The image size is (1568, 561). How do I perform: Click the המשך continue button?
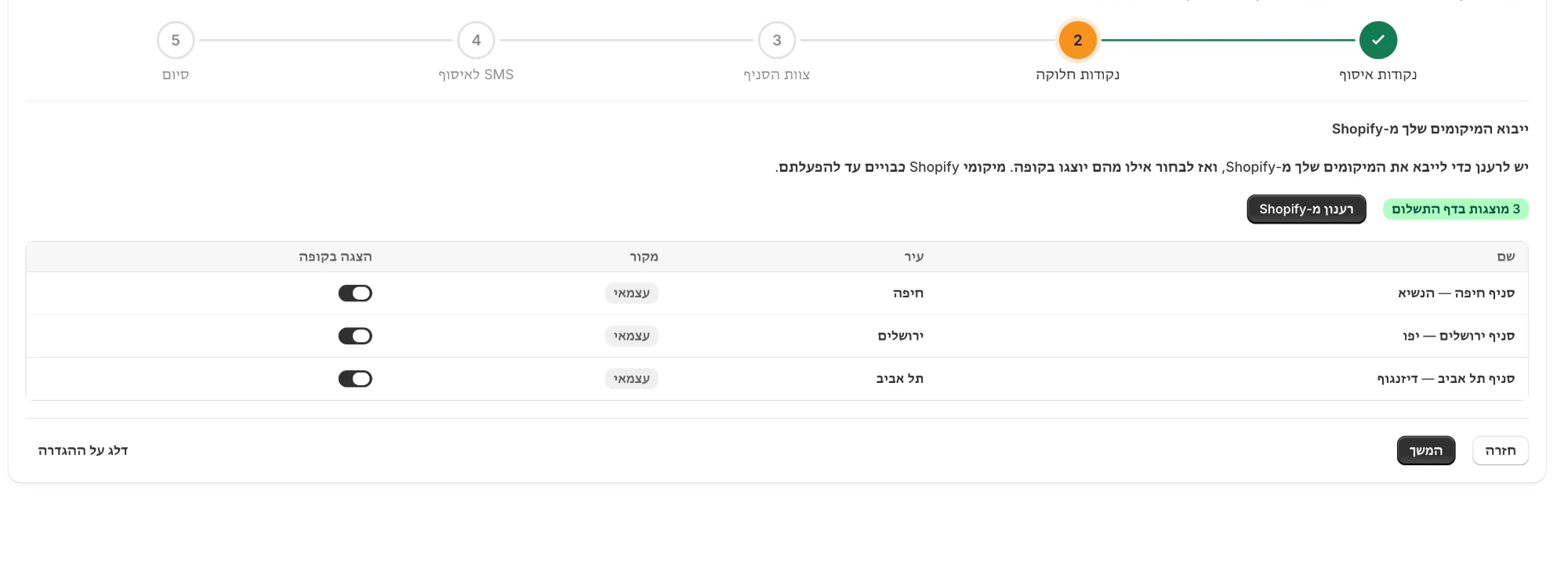click(x=1426, y=450)
